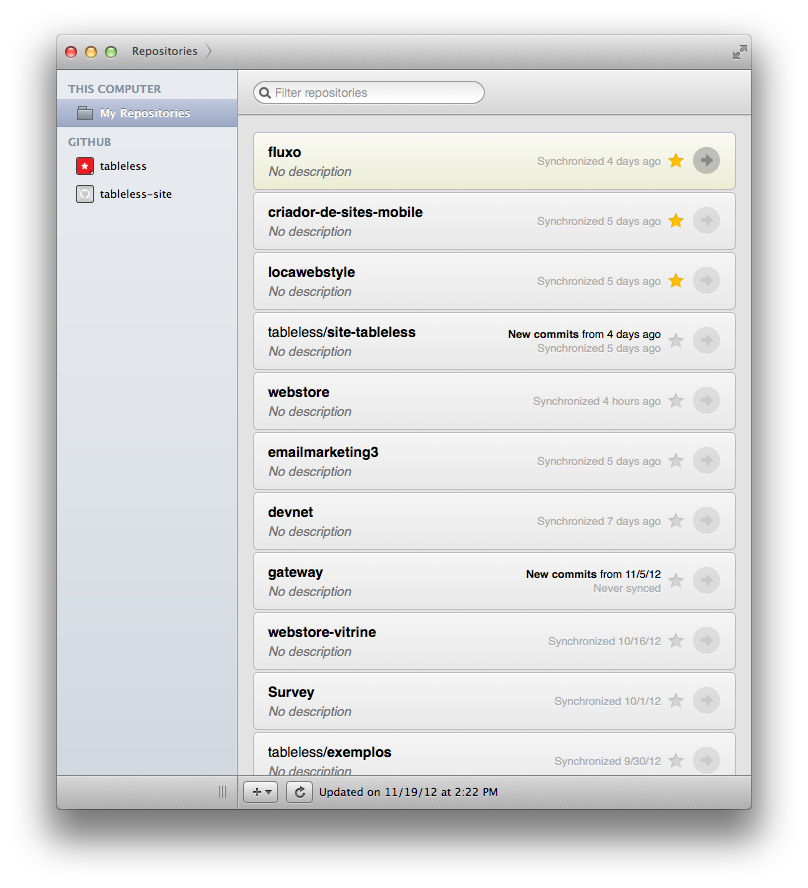Select the criador-de-sites-mobile repository name

(x=345, y=212)
